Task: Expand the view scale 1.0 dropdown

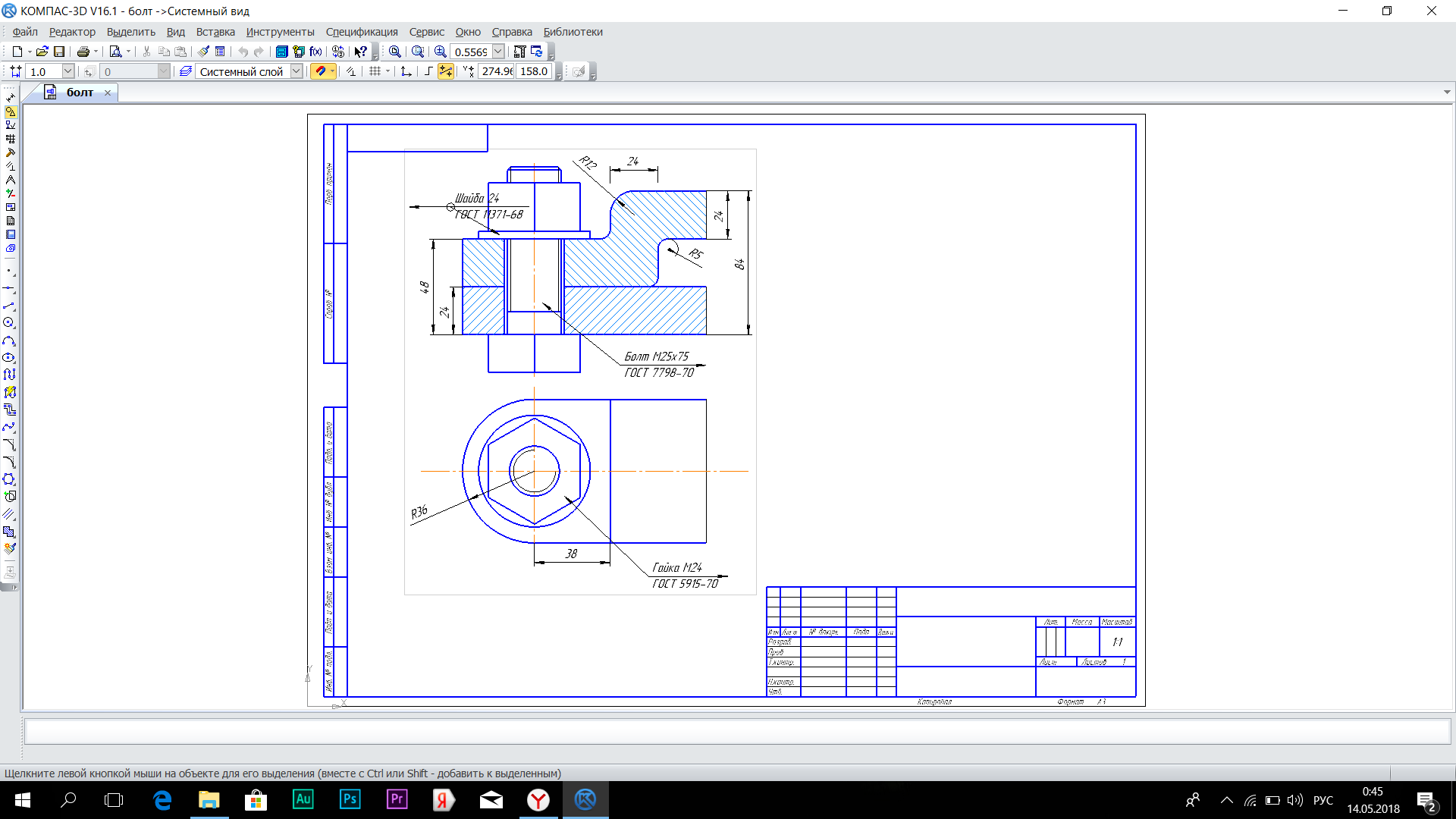Action: 67,71
